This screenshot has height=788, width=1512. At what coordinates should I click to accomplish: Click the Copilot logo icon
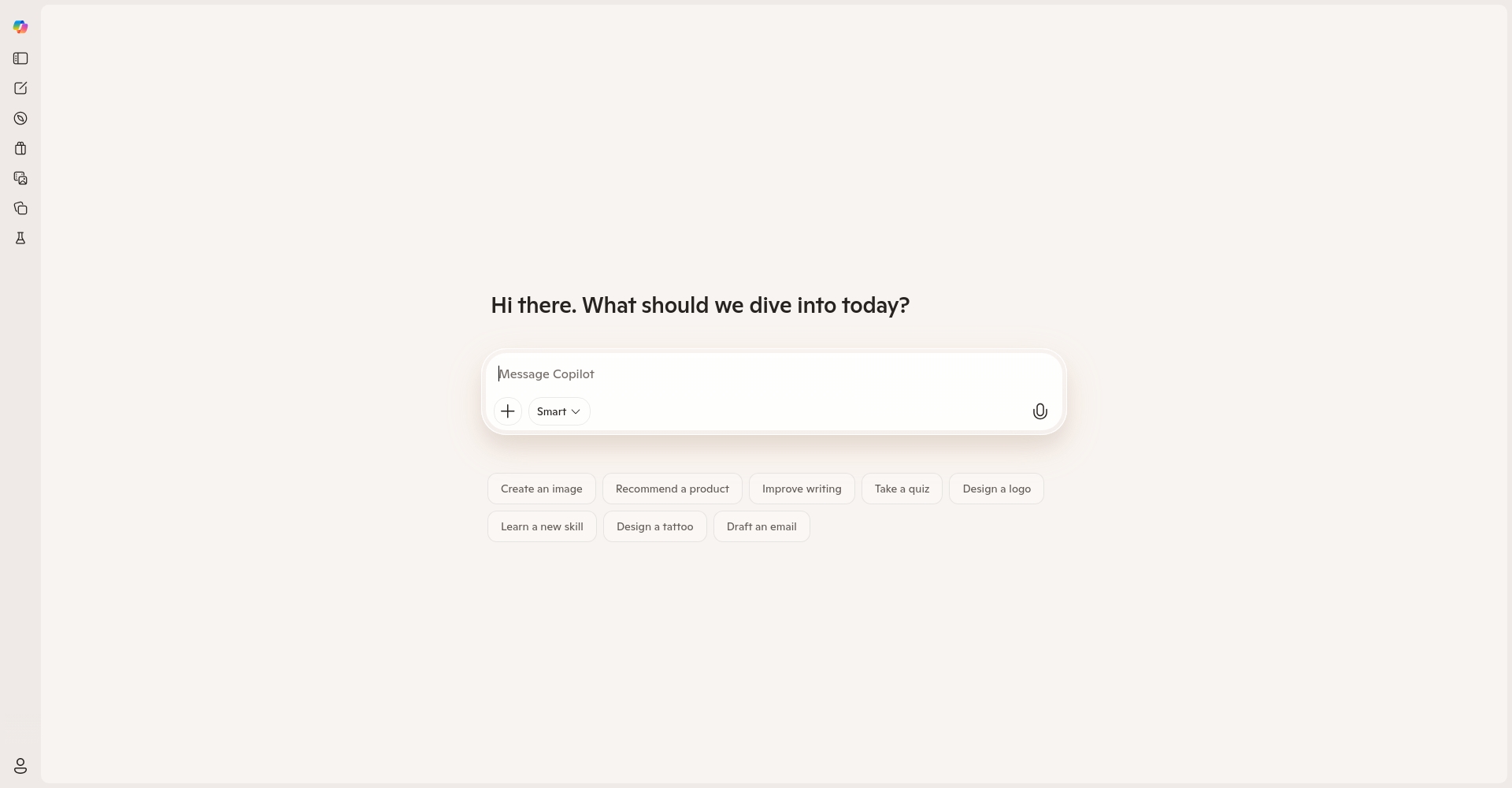click(x=20, y=27)
